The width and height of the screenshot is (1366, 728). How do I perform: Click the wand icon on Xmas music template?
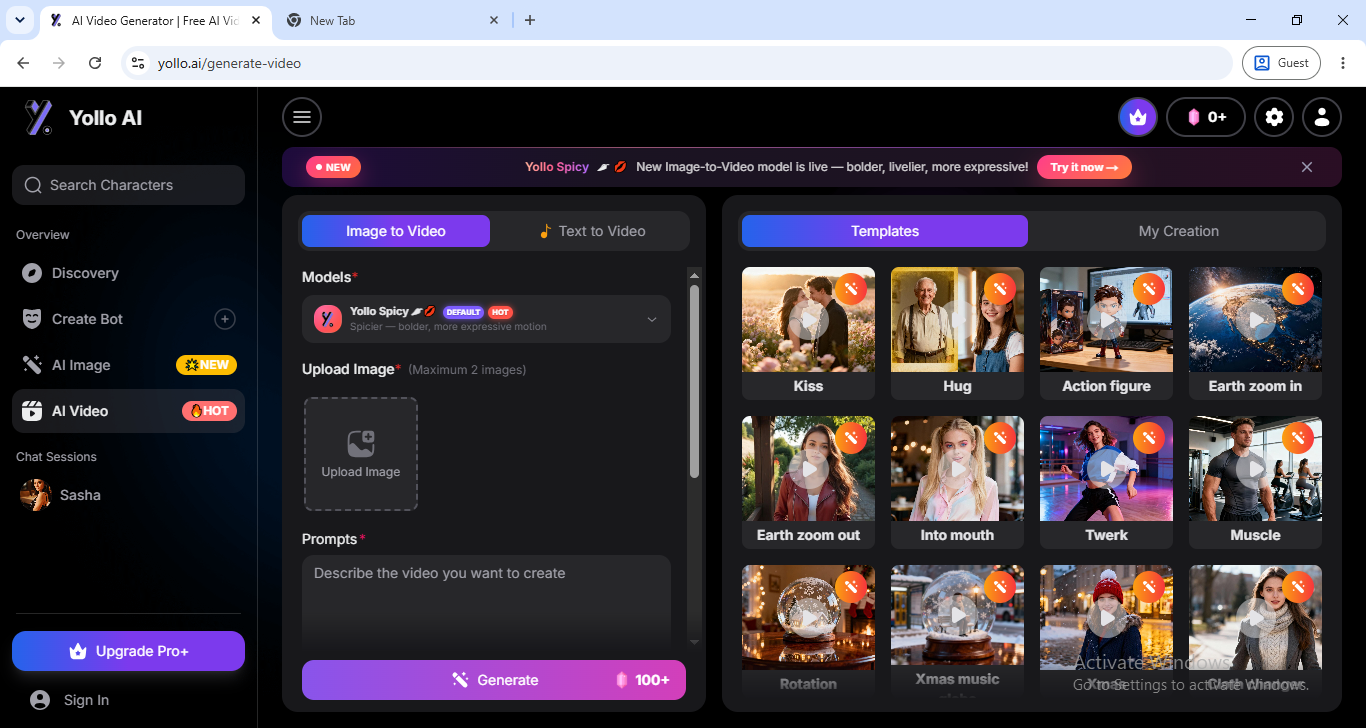coord(1000,588)
